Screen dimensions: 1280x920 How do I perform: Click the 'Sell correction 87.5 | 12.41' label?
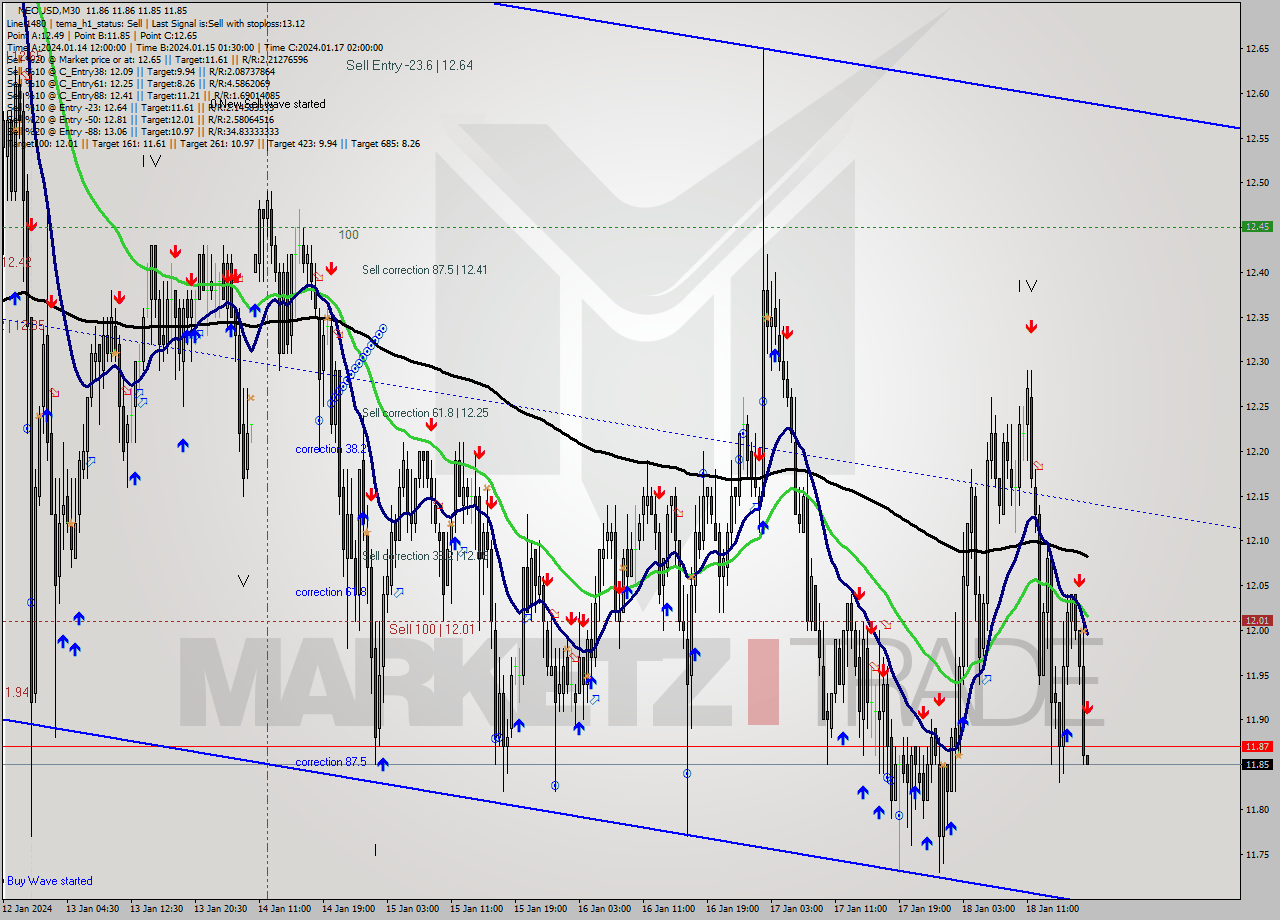click(425, 270)
